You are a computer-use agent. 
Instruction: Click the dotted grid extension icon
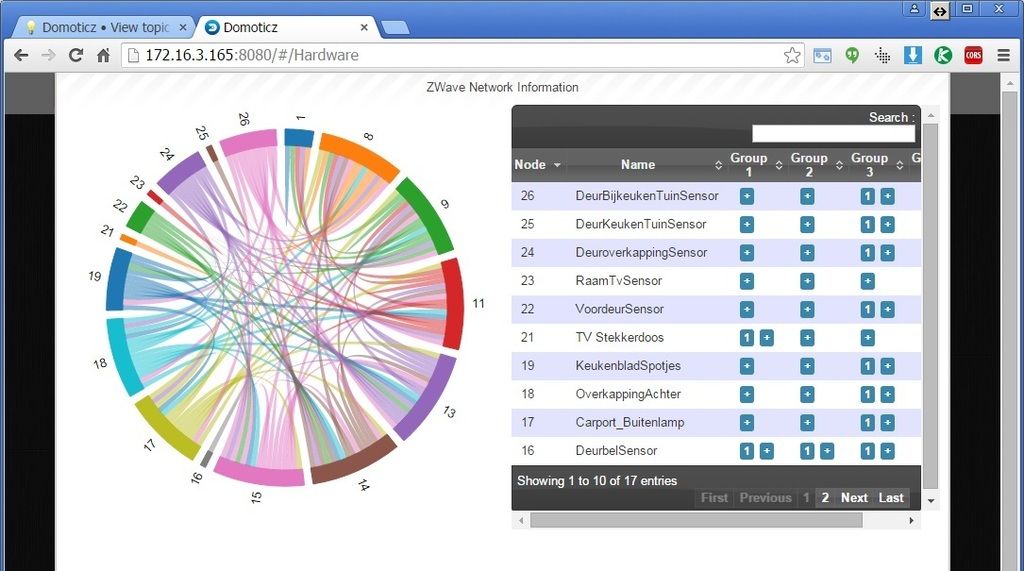882,56
